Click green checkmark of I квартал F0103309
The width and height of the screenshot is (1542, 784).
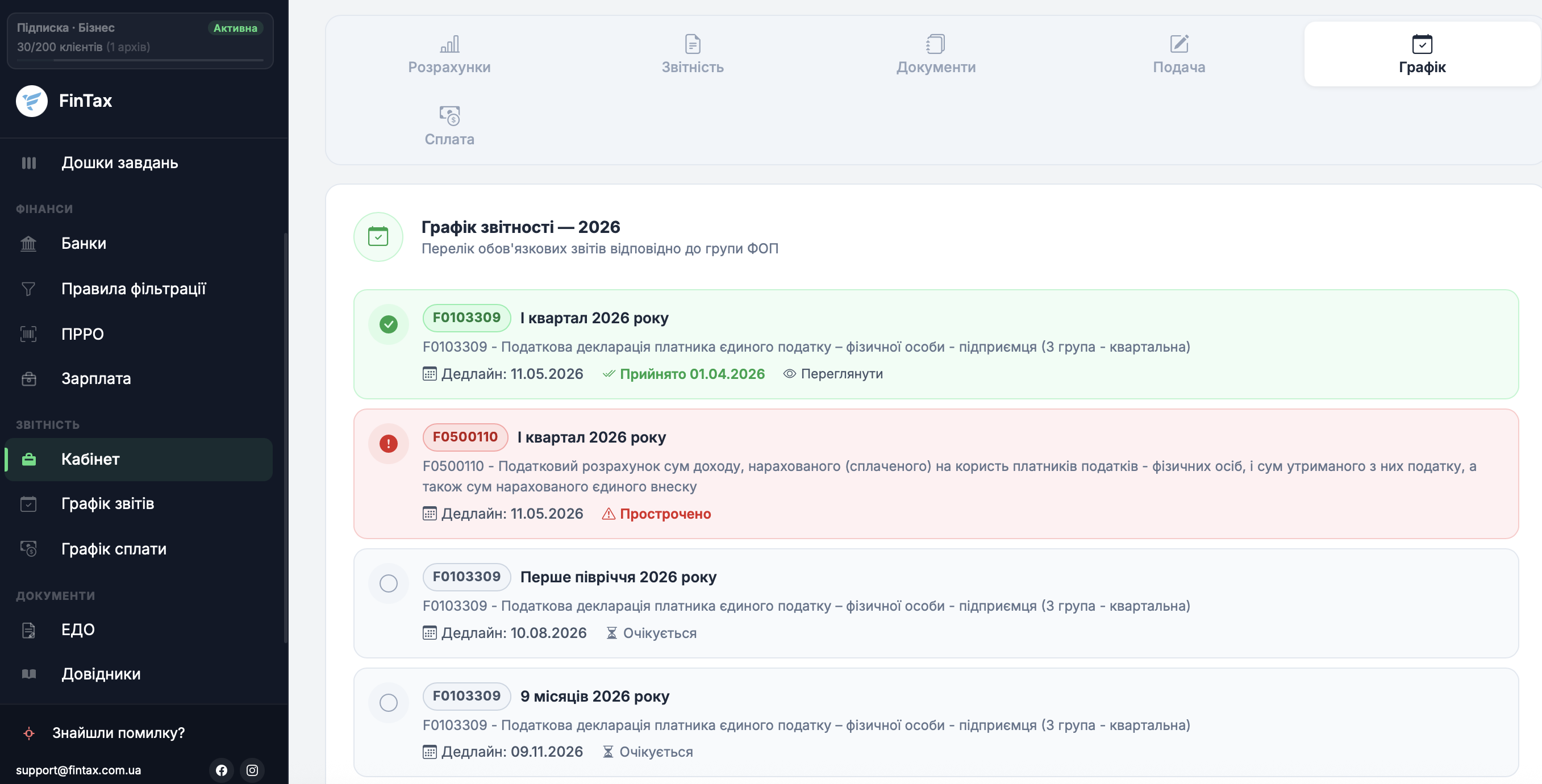pyautogui.click(x=389, y=324)
